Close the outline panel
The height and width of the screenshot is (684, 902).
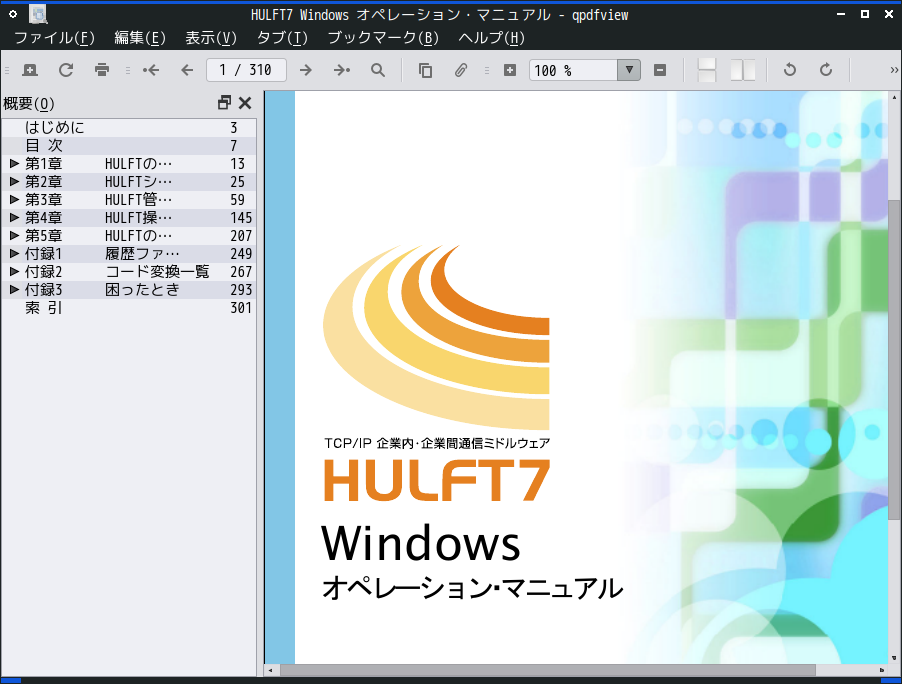(245, 103)
